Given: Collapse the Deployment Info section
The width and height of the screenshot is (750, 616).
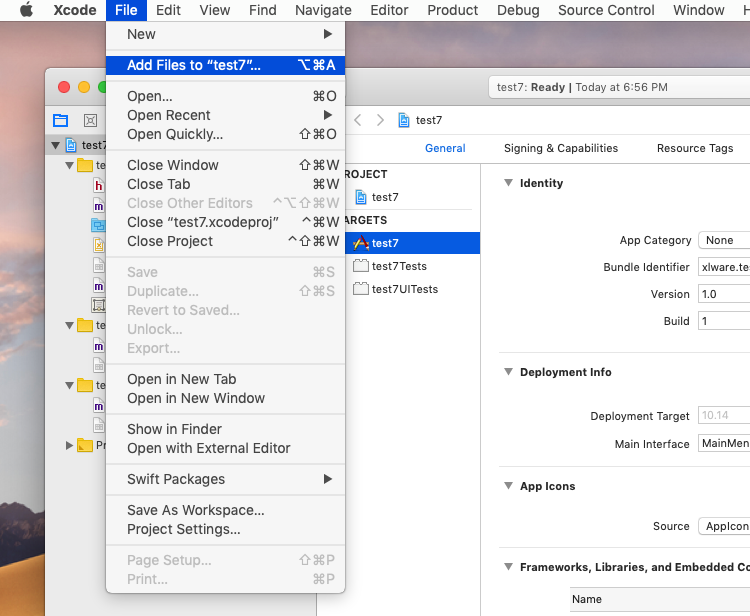Looking at the screenshot, I should pos(508,372).
